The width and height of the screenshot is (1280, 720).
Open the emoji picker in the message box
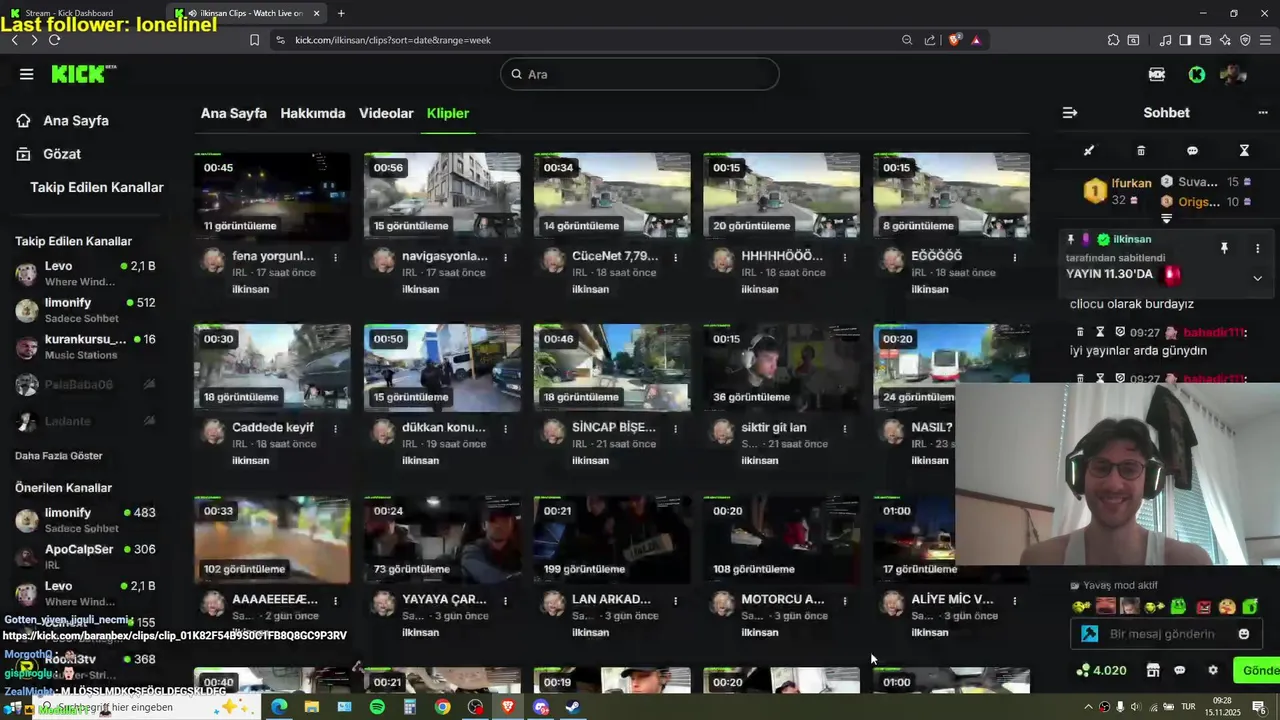coord(1244,634)
